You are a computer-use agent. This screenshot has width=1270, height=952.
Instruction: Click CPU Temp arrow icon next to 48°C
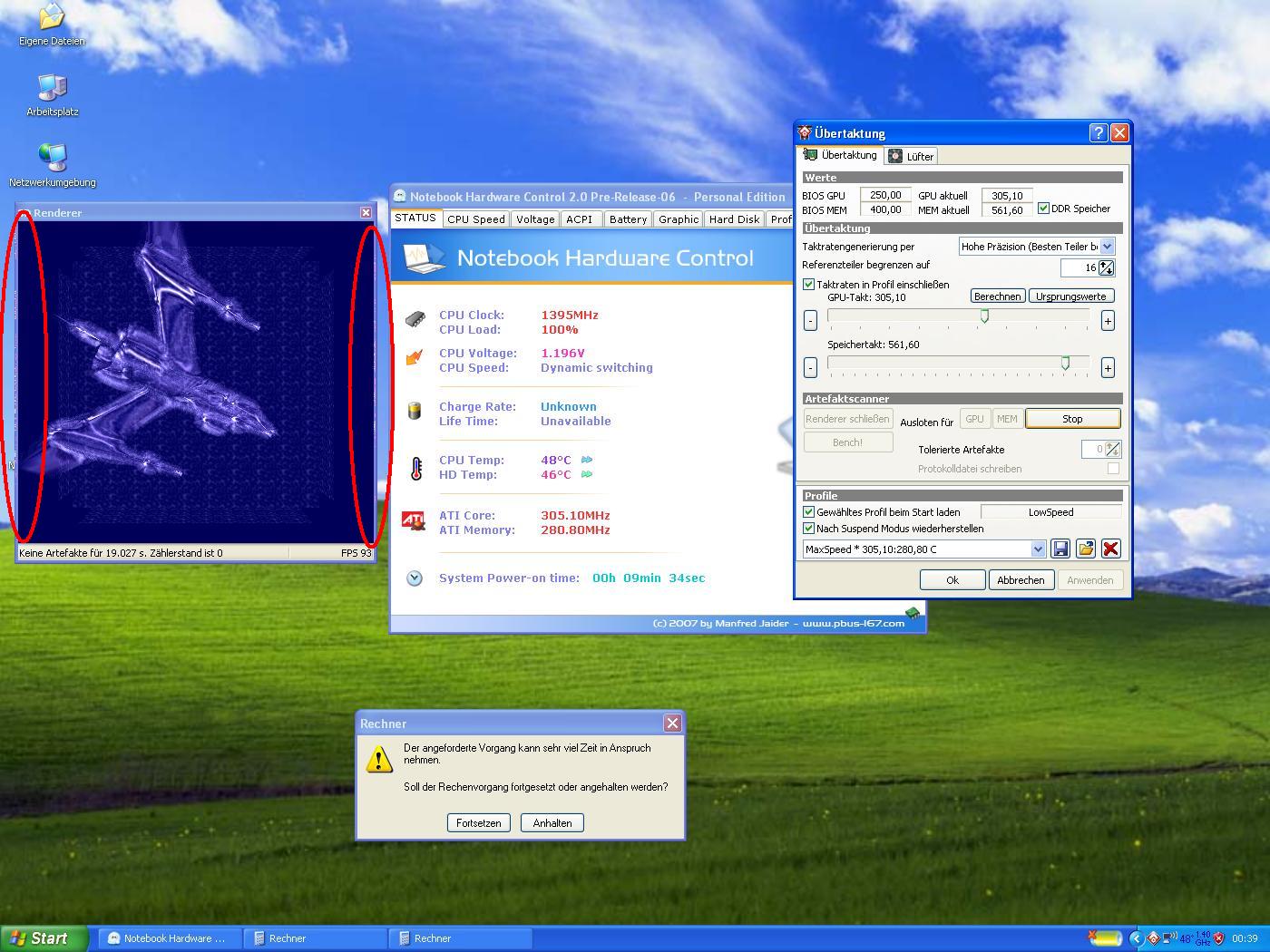[x=587, y=460]
